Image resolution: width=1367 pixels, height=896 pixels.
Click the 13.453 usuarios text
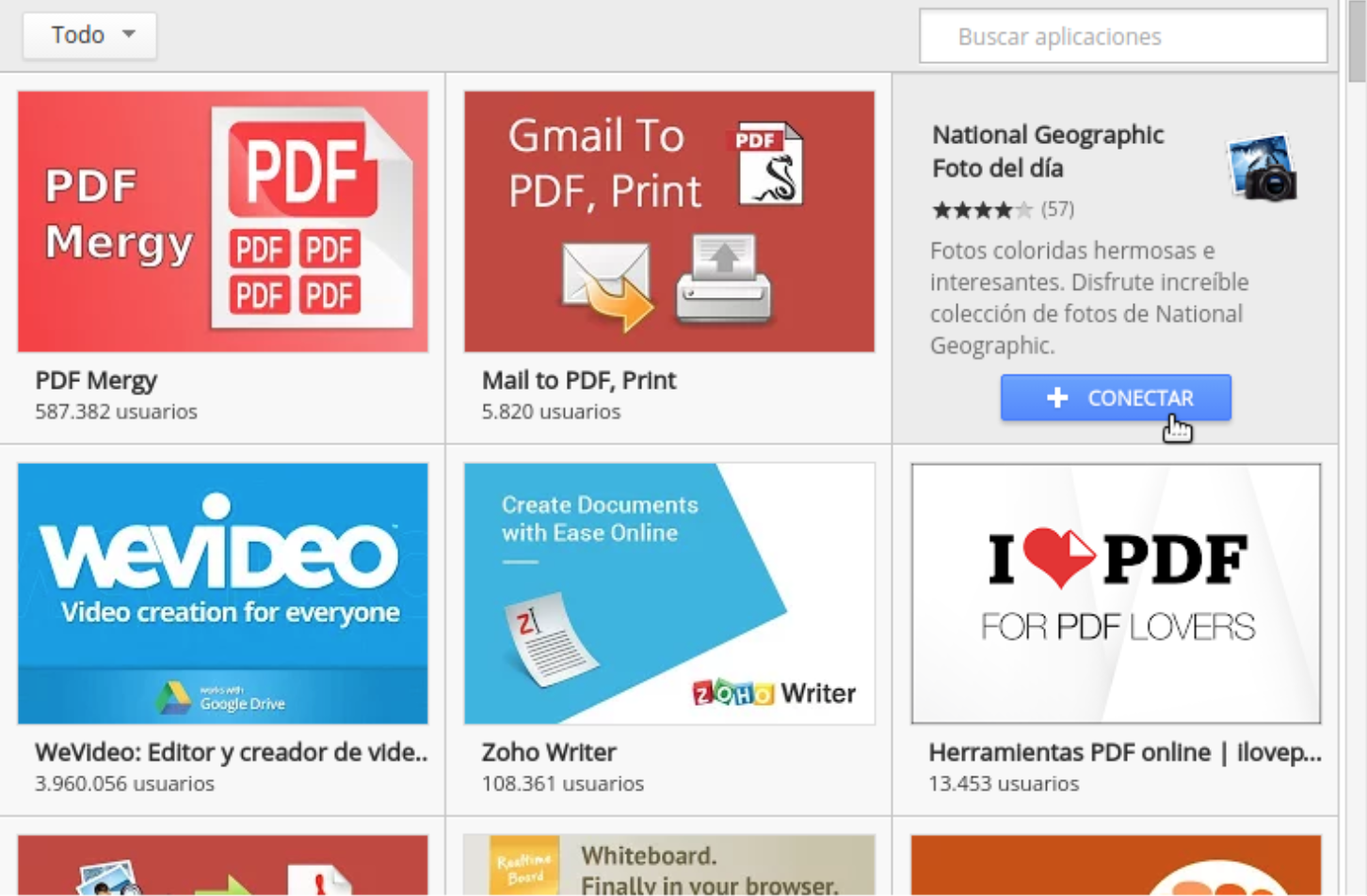point(1004,783)
